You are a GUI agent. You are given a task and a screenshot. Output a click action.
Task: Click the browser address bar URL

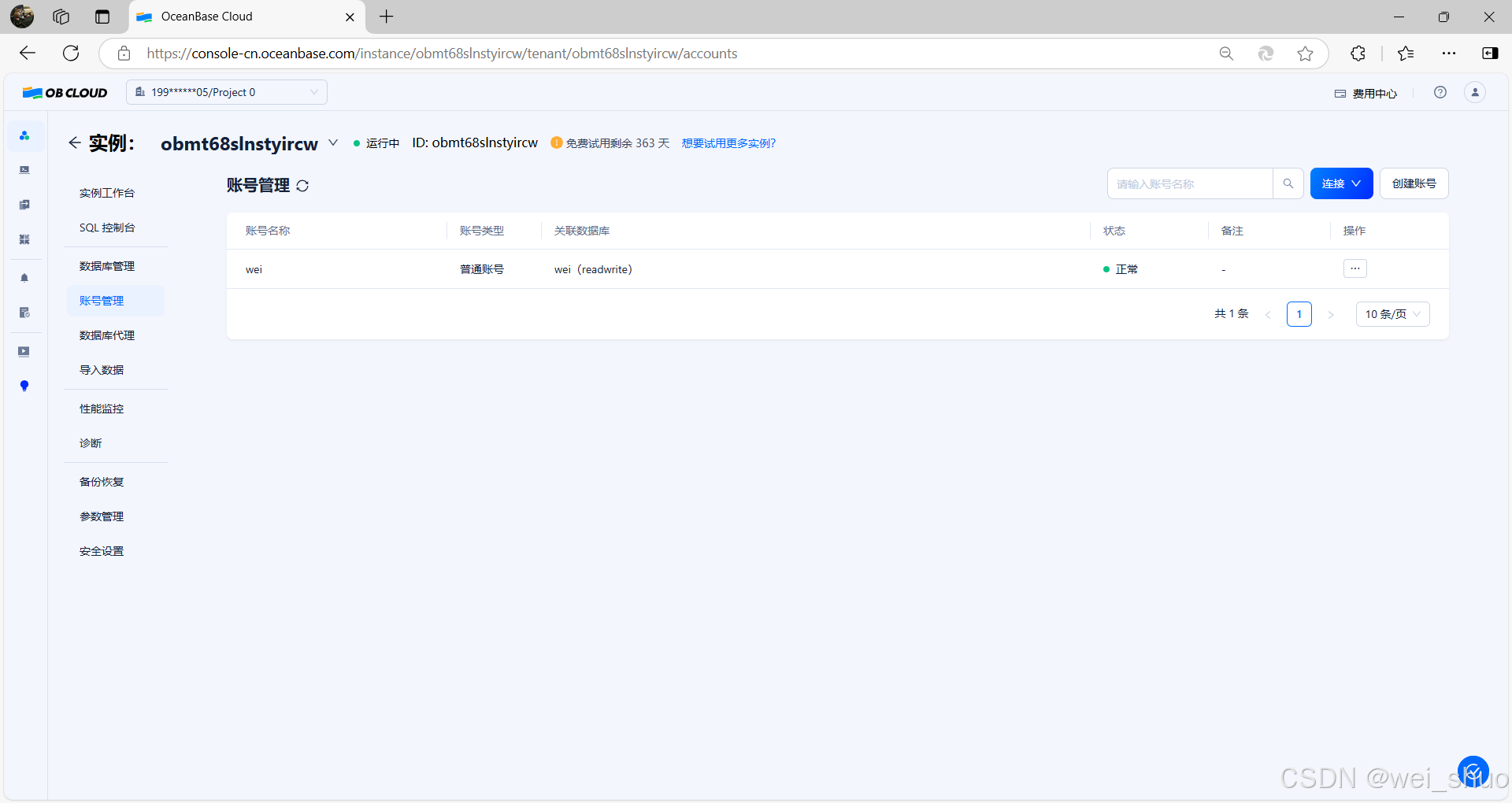tap(442, 54)
